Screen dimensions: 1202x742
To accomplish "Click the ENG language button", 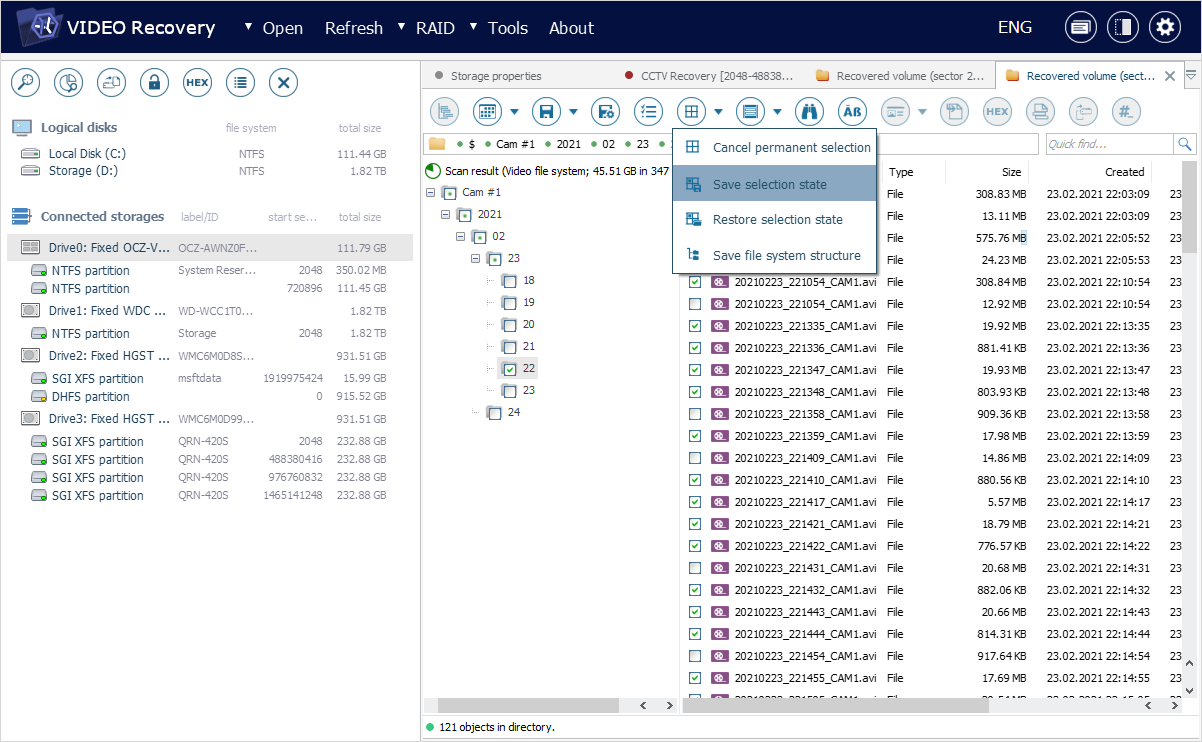I will (1014, 28).
